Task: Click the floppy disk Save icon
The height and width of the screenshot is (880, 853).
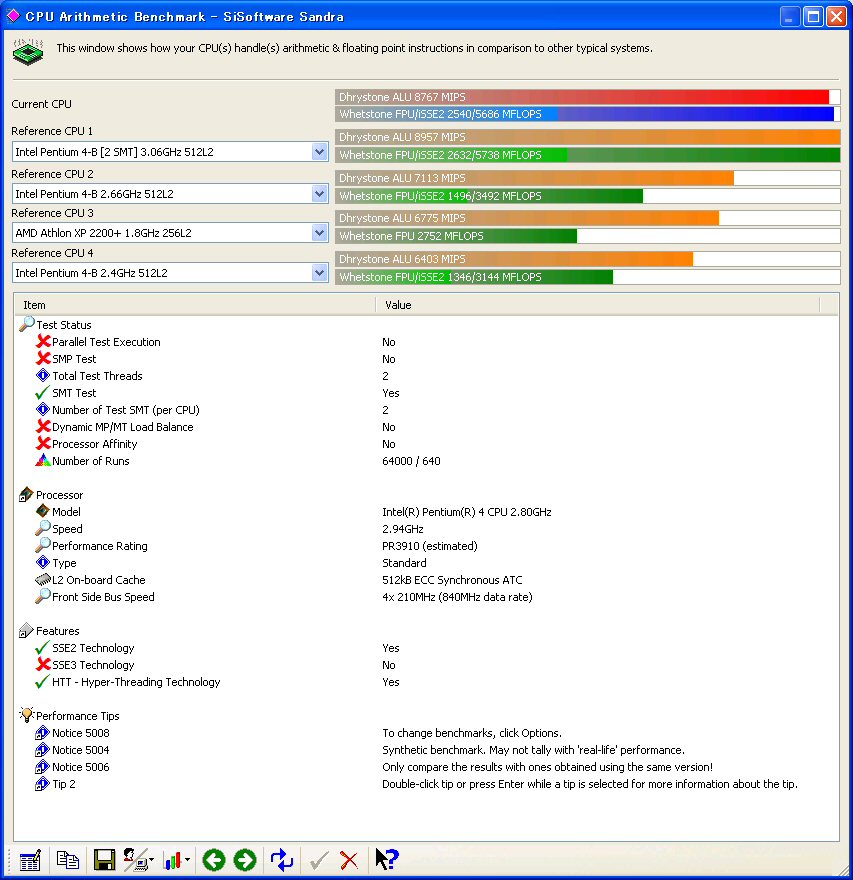Action: tap(104, 860)
